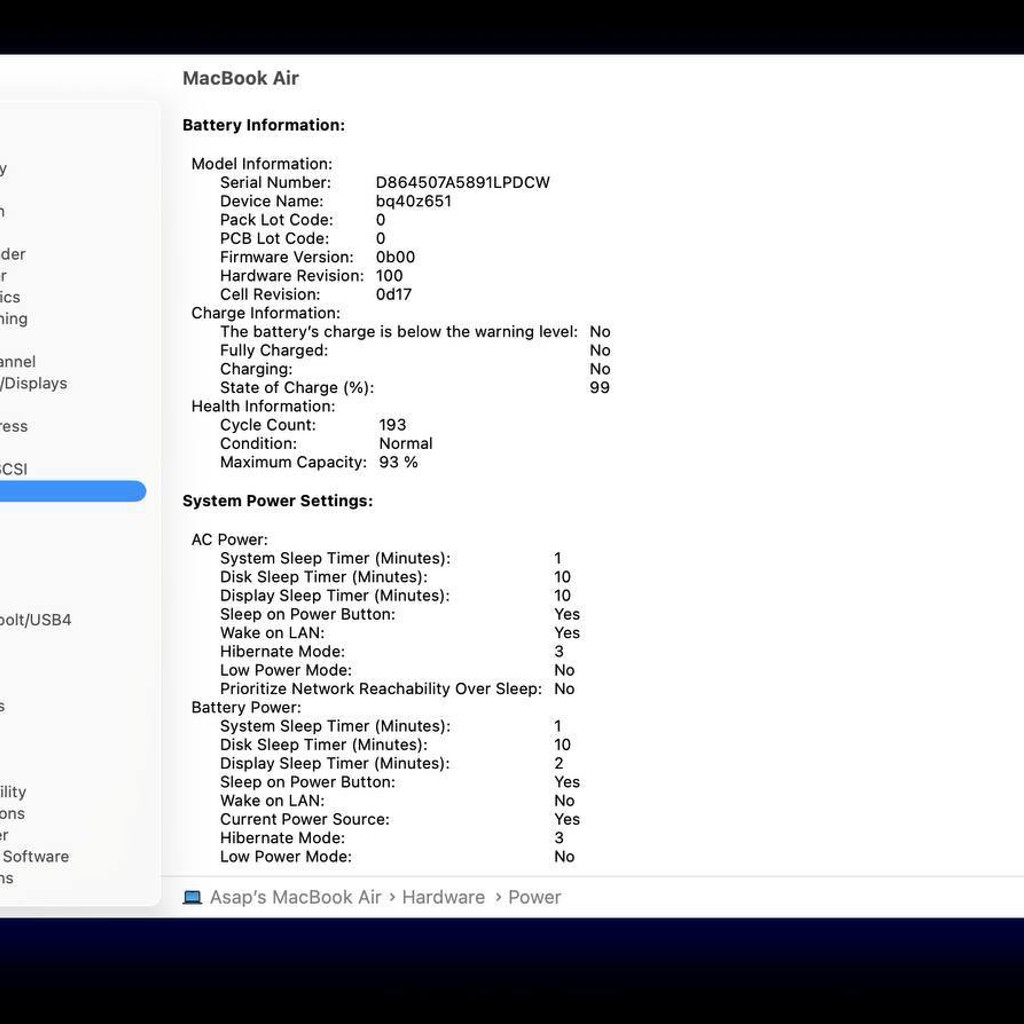Viewport: 1024px width, 1024px height.
Task: Open the Thunderbolt/USB4 sidebar entry ending in 'bolt/USB4'
Action: 35,620
